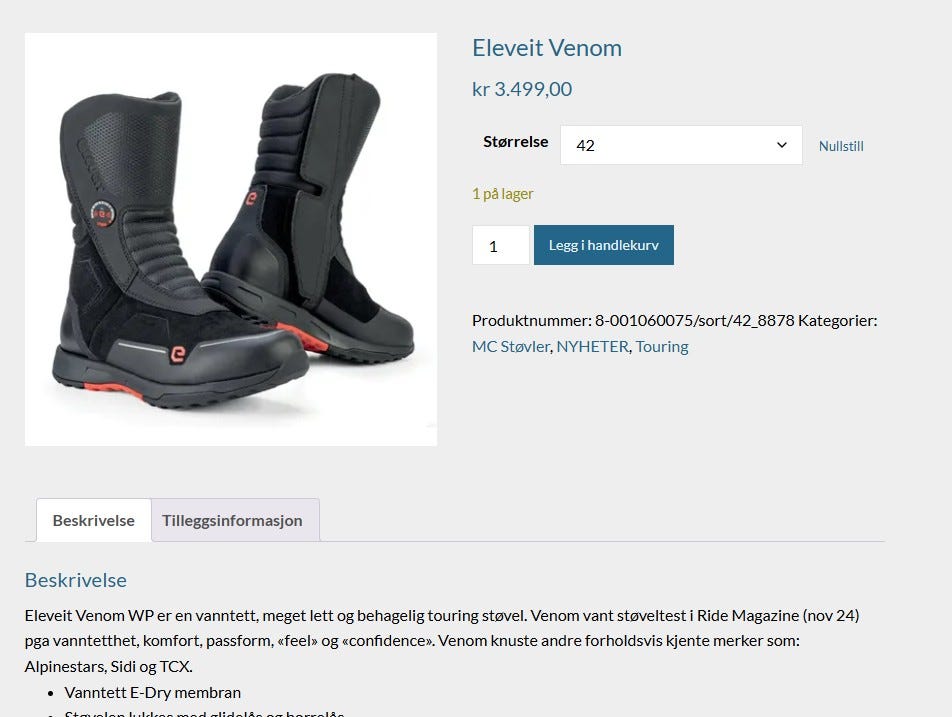Click the blue Beskrivelse section heading
The image size is (952, 717).
click(76, 580)
